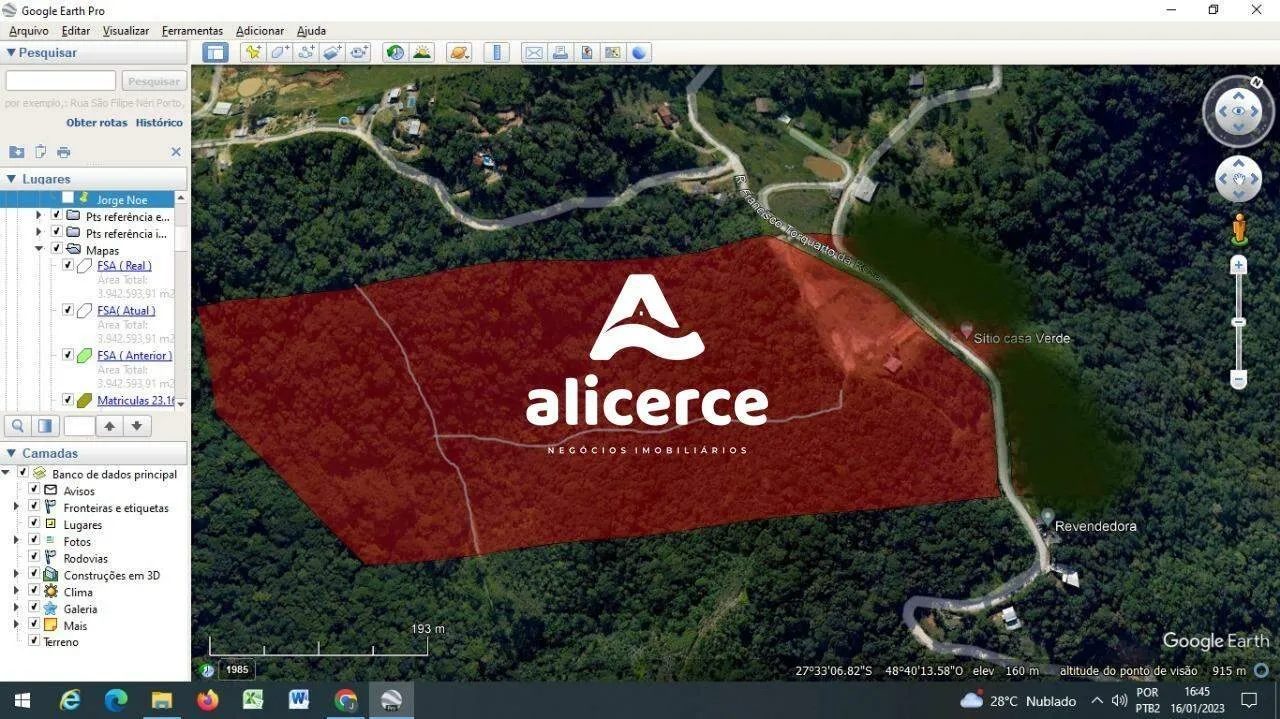Clear search results with X icon

176,152
